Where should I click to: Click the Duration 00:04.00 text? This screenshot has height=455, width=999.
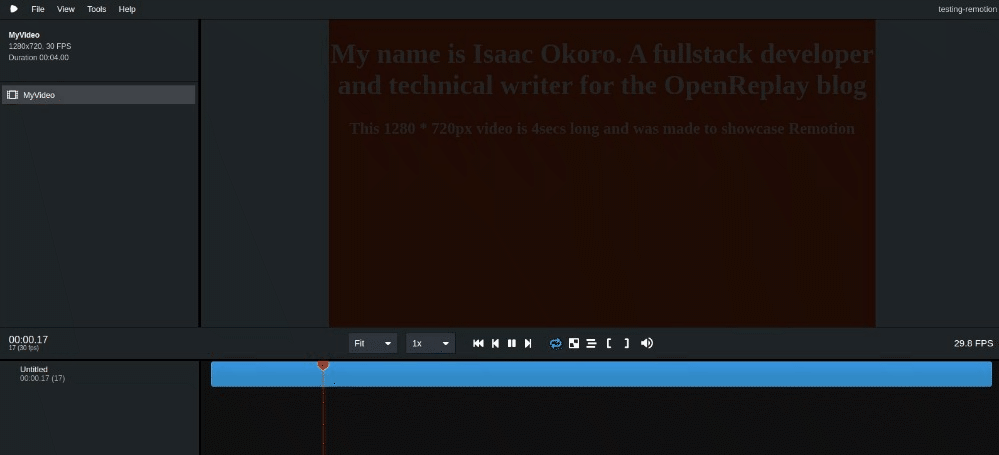coord(39,57)
